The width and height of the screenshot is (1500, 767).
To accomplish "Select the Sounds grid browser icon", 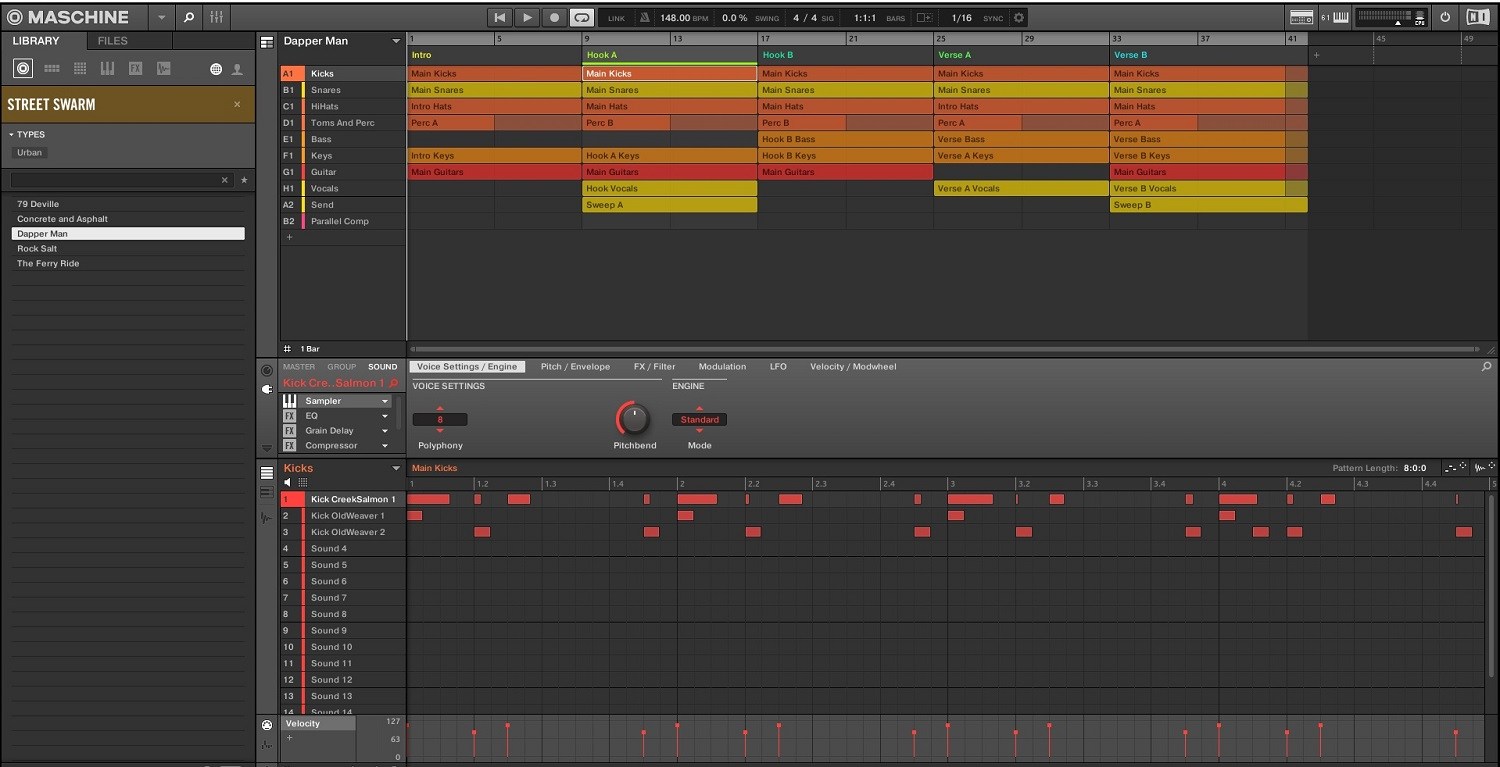I will [x=80, y=68].
